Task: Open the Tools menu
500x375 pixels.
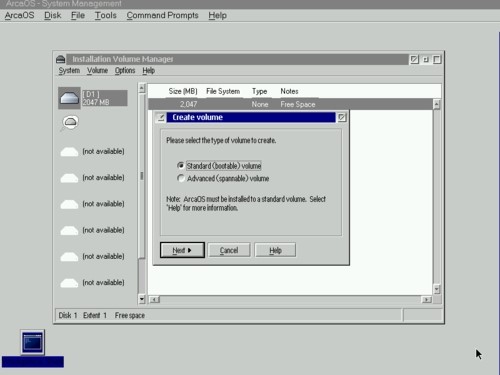Action: [x=106, y=15]
